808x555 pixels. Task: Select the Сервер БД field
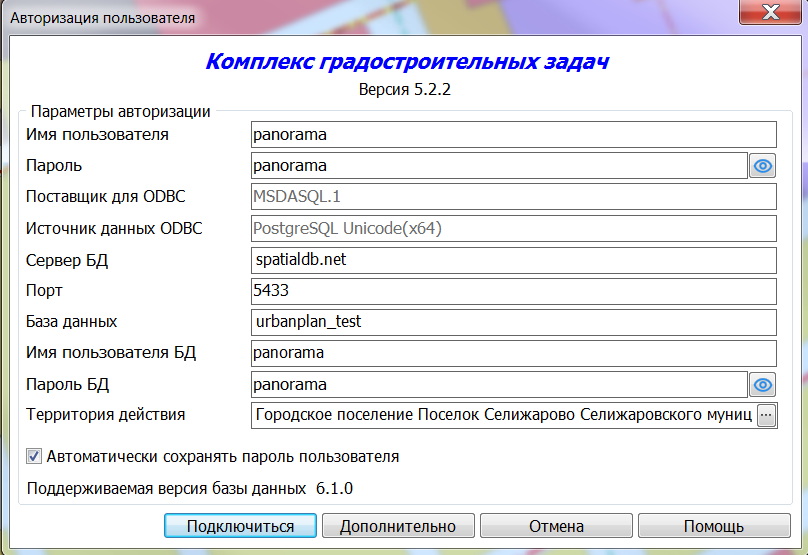coord(513,260)
